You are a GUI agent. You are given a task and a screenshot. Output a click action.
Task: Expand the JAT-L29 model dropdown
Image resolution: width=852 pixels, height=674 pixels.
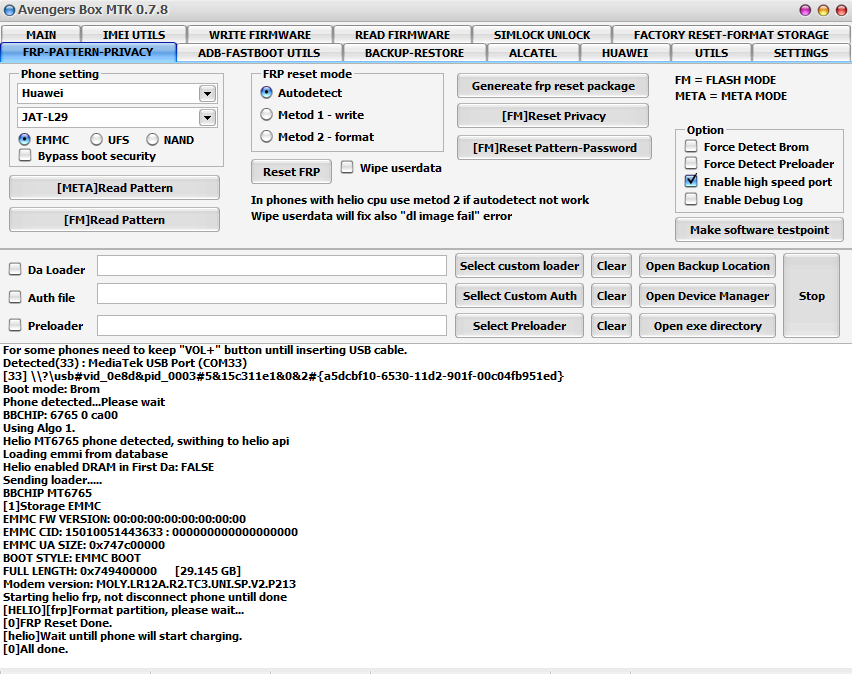coord(207,117)
